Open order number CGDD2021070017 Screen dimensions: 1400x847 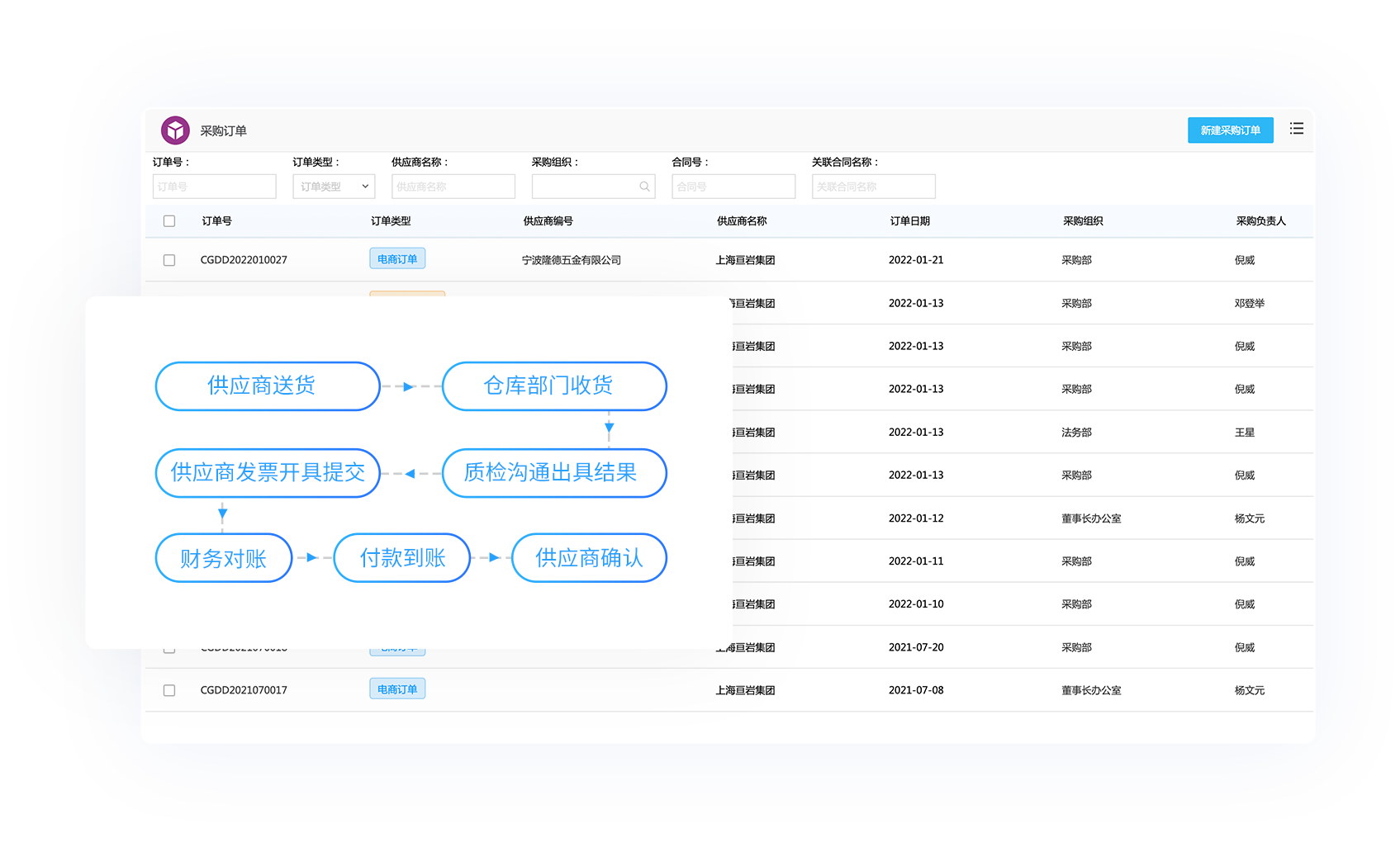pos(244,690)
